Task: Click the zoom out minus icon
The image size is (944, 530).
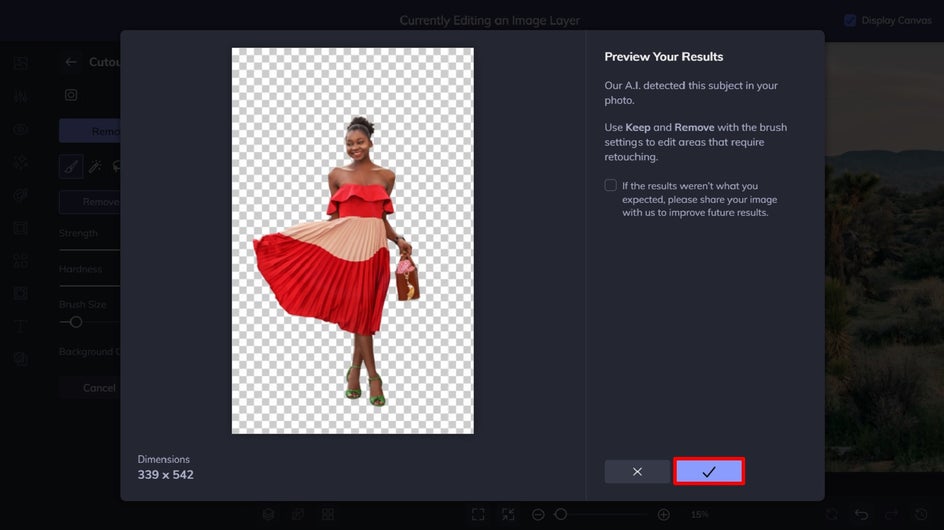Action: [x=538, y=514]
